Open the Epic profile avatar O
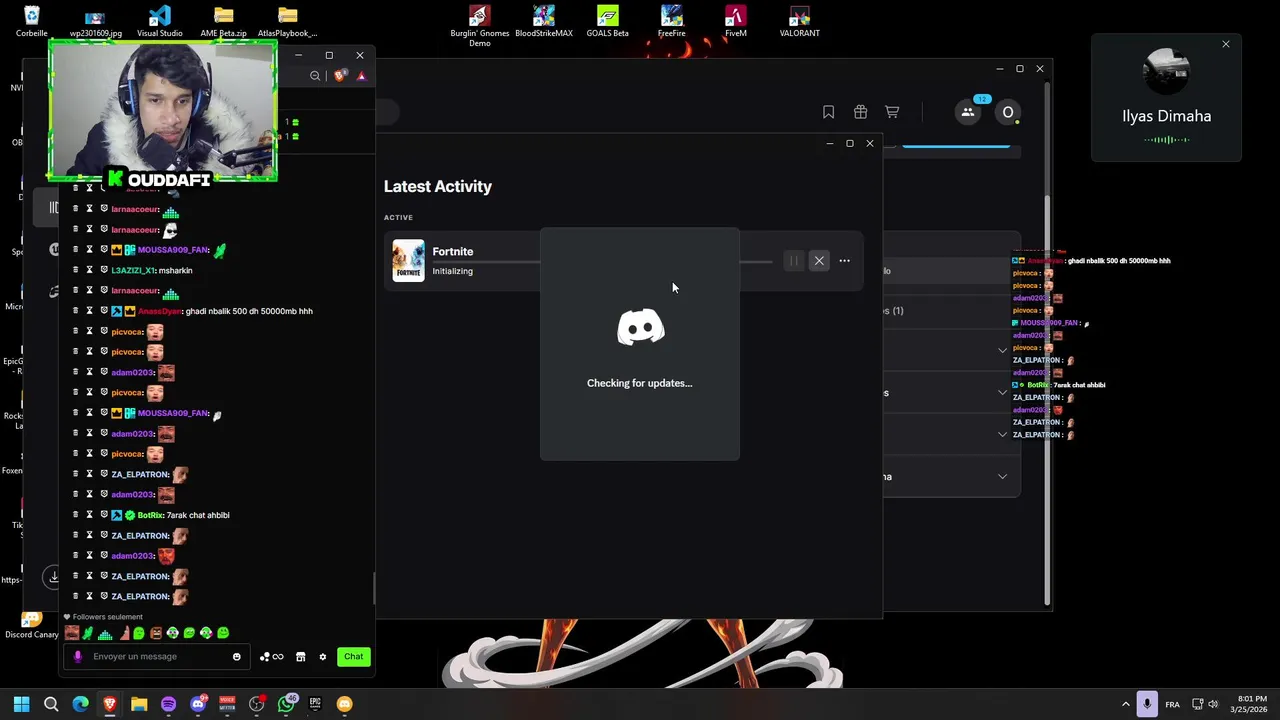The width and height of the screenshot is (1280, 720). [x=1008, y=112]
